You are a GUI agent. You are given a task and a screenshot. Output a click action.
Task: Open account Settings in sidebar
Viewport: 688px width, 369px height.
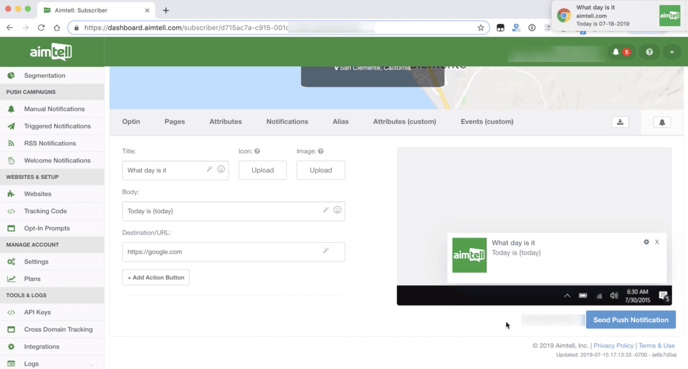(36, 262)
